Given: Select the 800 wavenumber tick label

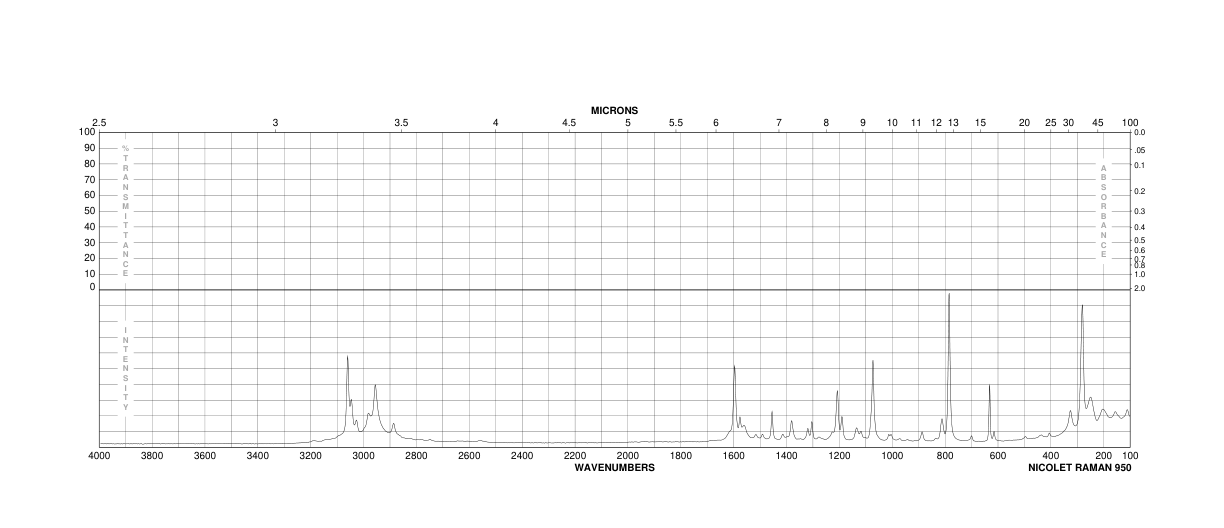Looking at the screenshot, I should [945, 456].
